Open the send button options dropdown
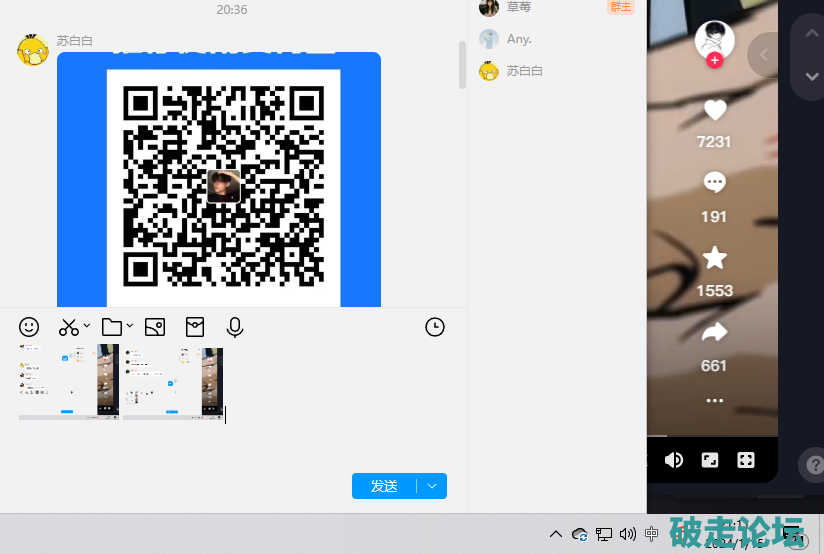The width and height of the screenshot is (824, 554). pyautogui.click(x=432, y=486)
